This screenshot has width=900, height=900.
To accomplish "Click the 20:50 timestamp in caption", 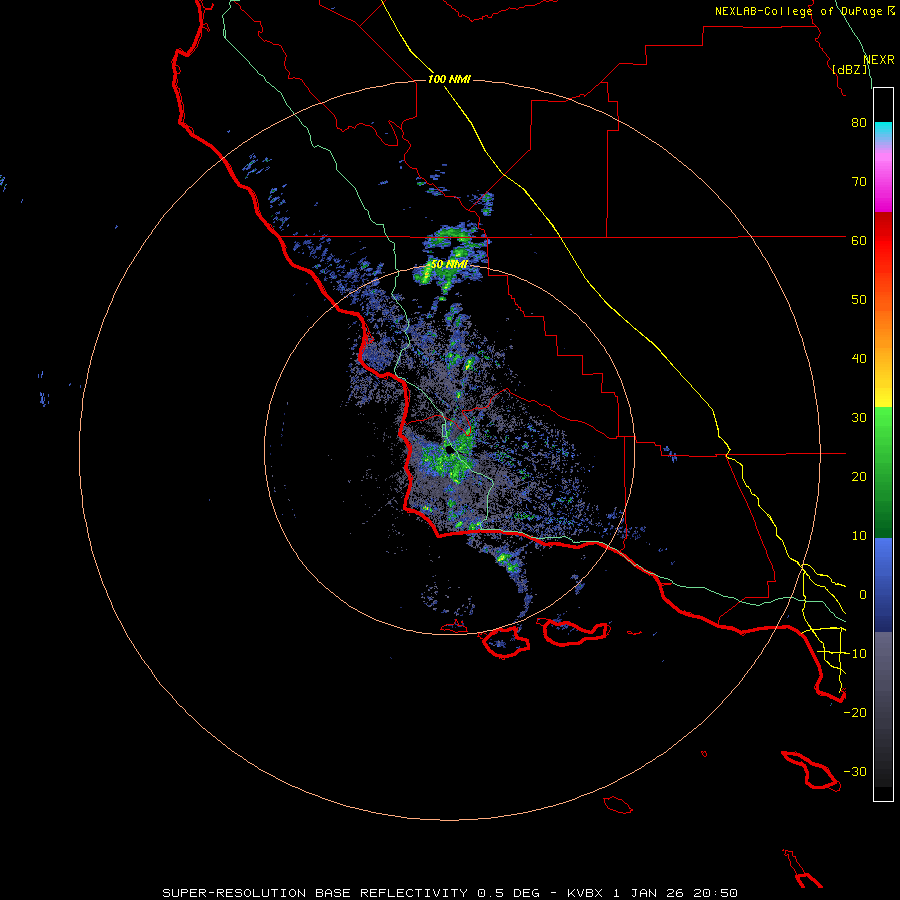I will tap(715, 893).
